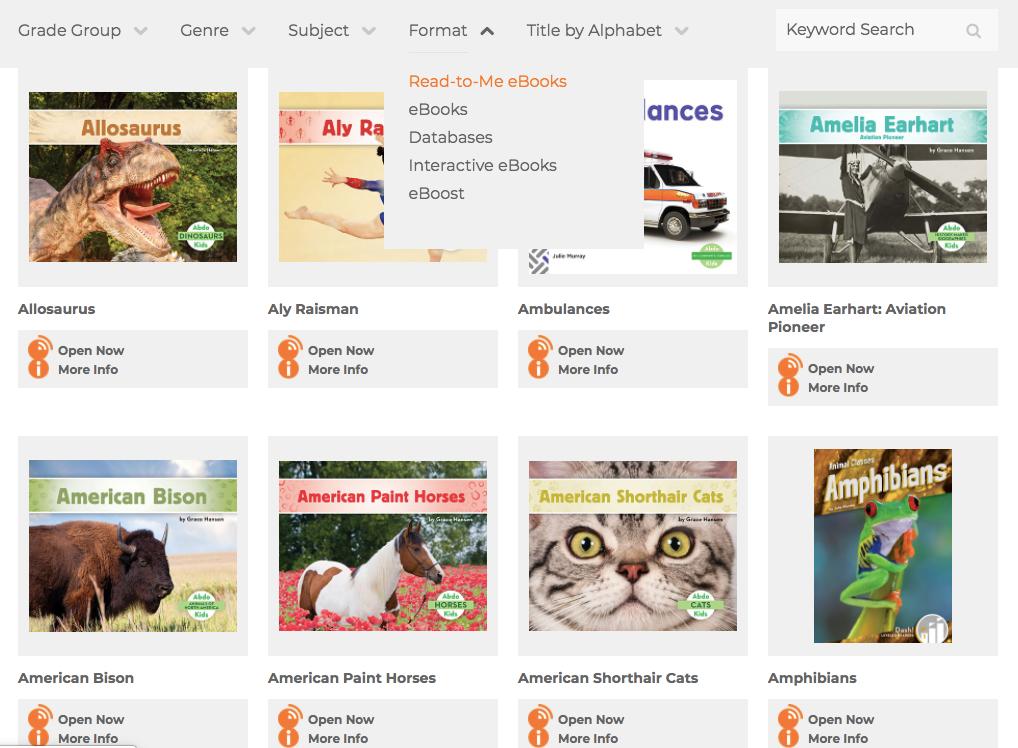1018x748 pixels.
Task: Type in the Keyword Search field
Action: click(865, 30)
